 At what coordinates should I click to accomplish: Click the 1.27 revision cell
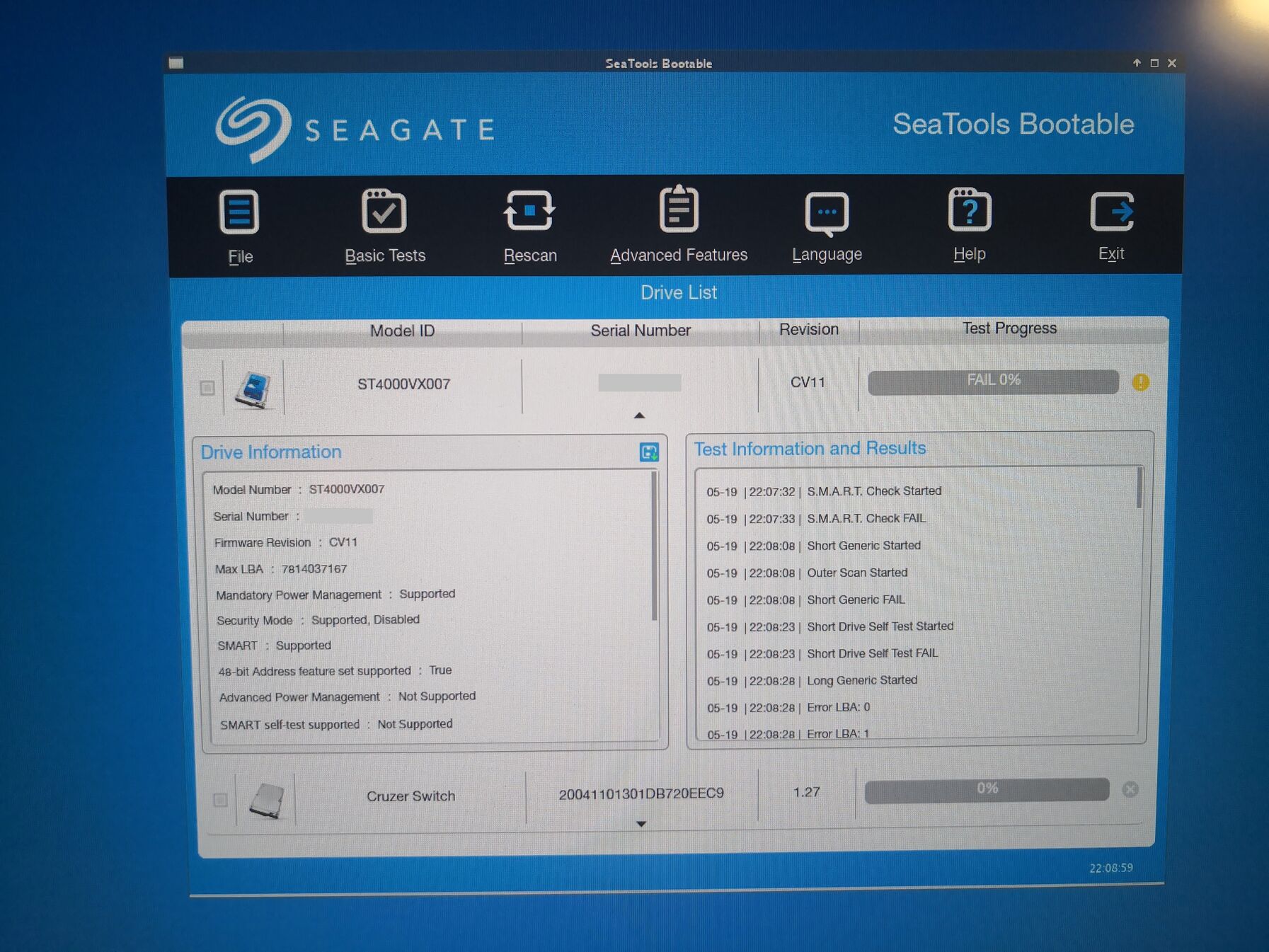click(807, 791)
